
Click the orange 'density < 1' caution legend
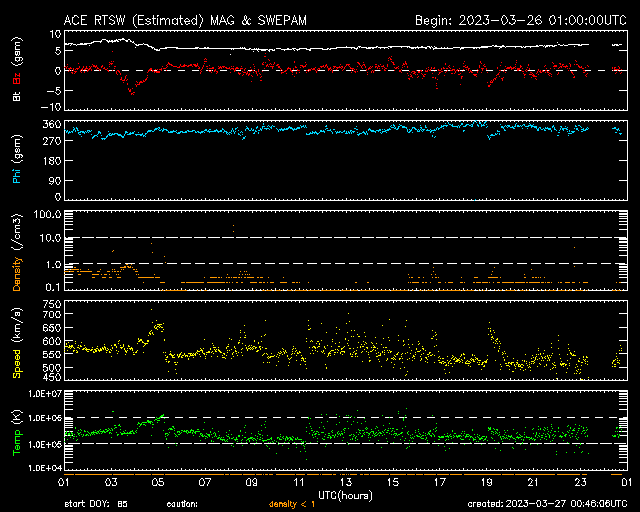click(290, 505)
